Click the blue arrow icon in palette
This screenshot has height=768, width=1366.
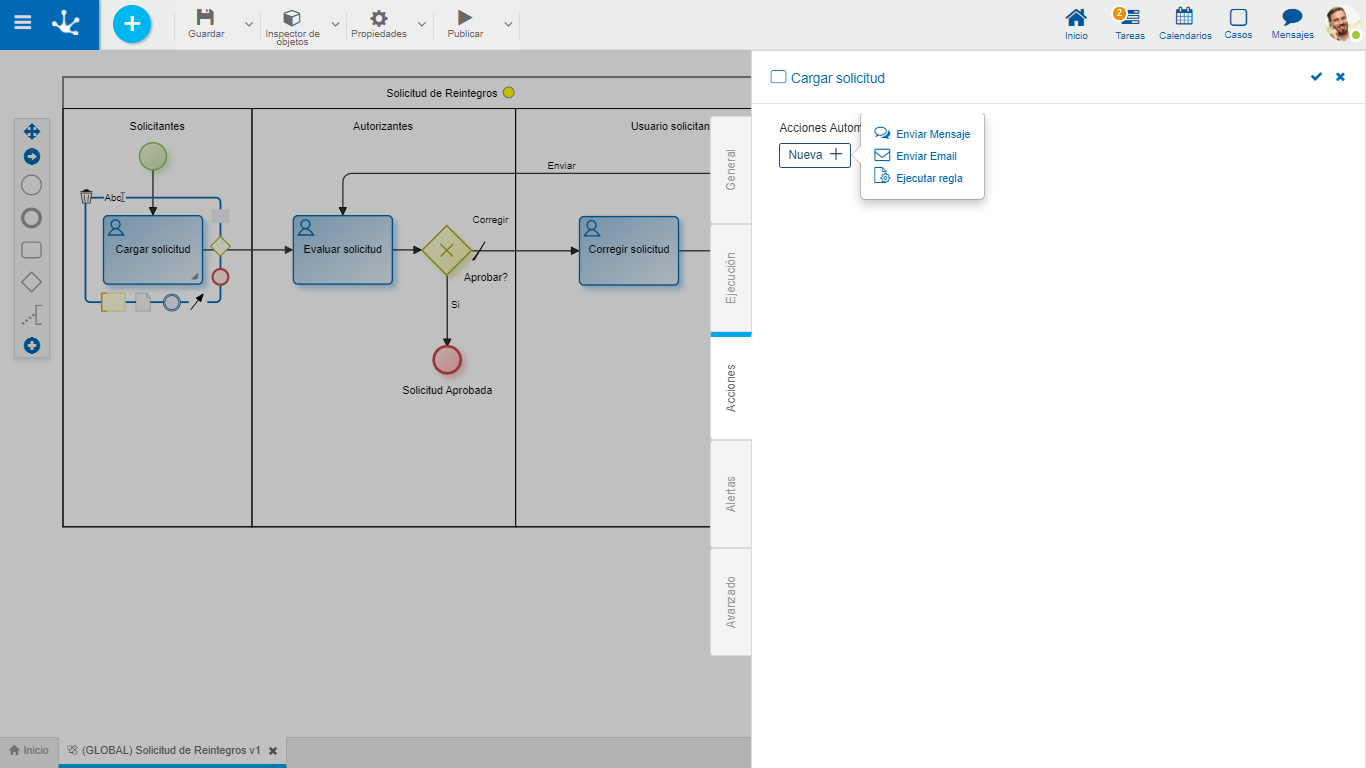[x=32, y=156]
